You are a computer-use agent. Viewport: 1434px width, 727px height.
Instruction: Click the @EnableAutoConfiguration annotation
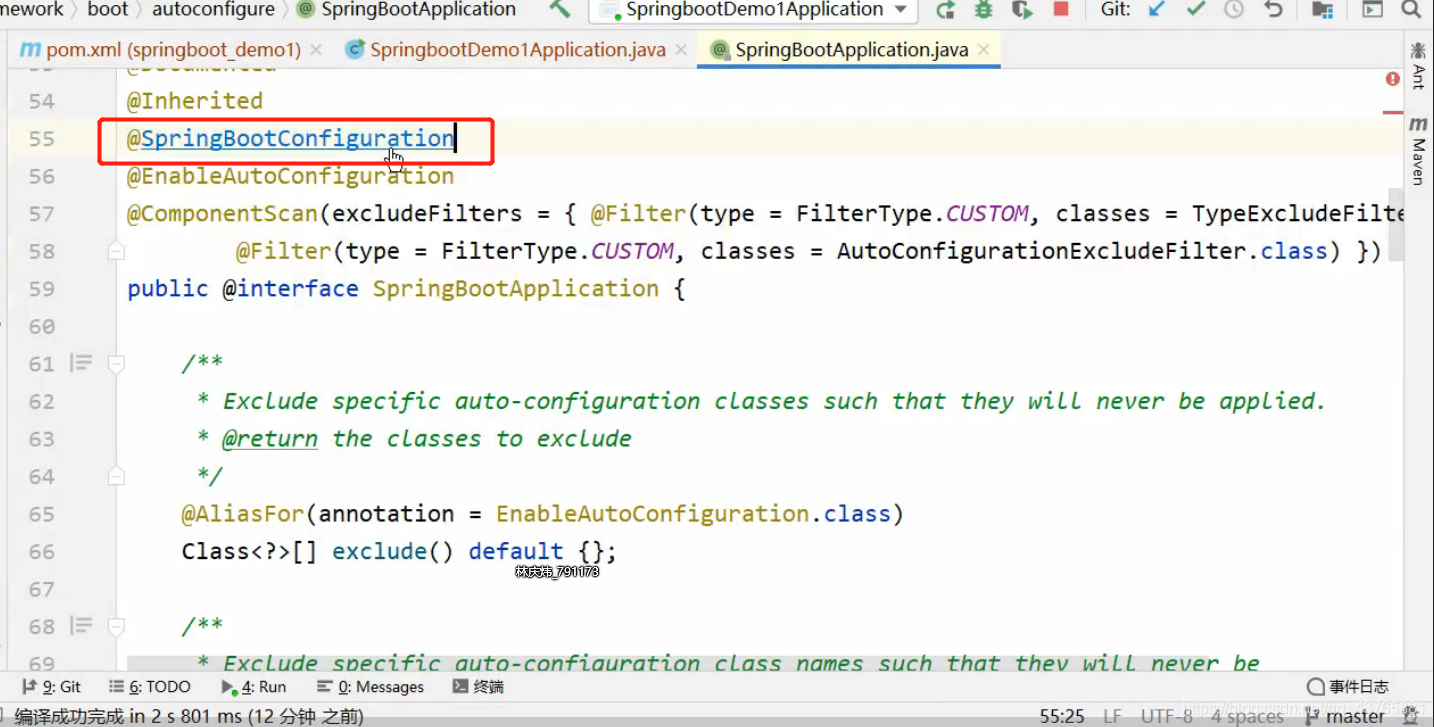point(290,177)
